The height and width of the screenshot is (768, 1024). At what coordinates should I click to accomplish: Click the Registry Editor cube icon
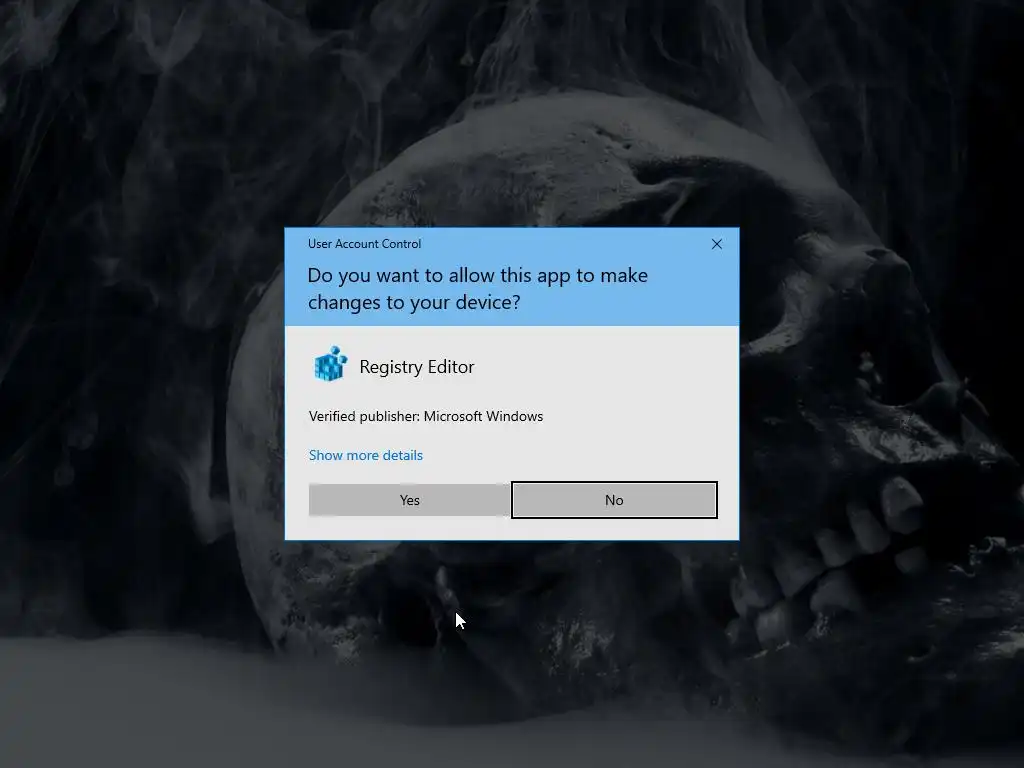click(330, 364)
